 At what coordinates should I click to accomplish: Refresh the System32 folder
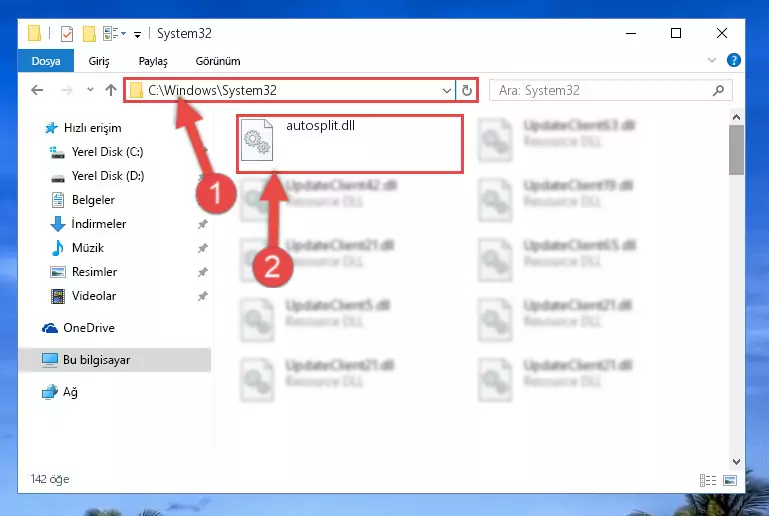tap(467, 90)
